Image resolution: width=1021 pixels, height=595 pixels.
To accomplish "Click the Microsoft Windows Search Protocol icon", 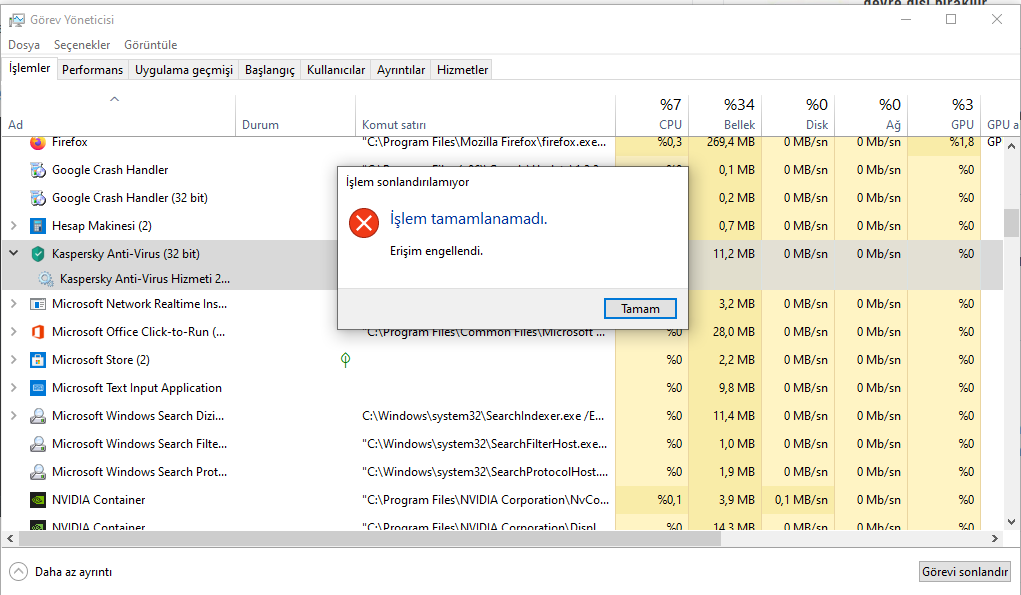I will (x=38, y=472).
